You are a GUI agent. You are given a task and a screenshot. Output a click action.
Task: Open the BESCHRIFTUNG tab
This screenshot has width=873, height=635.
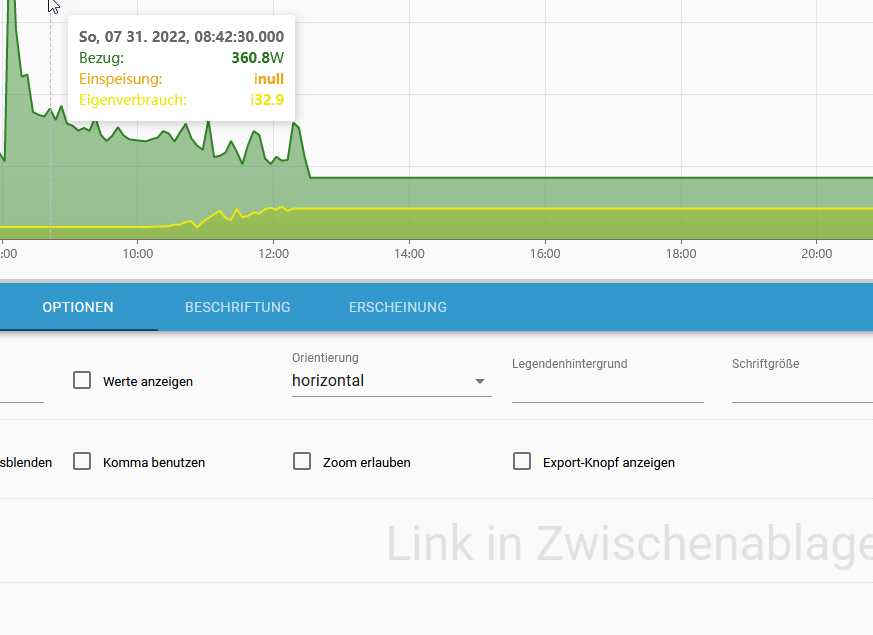click(x=238, y=307)
